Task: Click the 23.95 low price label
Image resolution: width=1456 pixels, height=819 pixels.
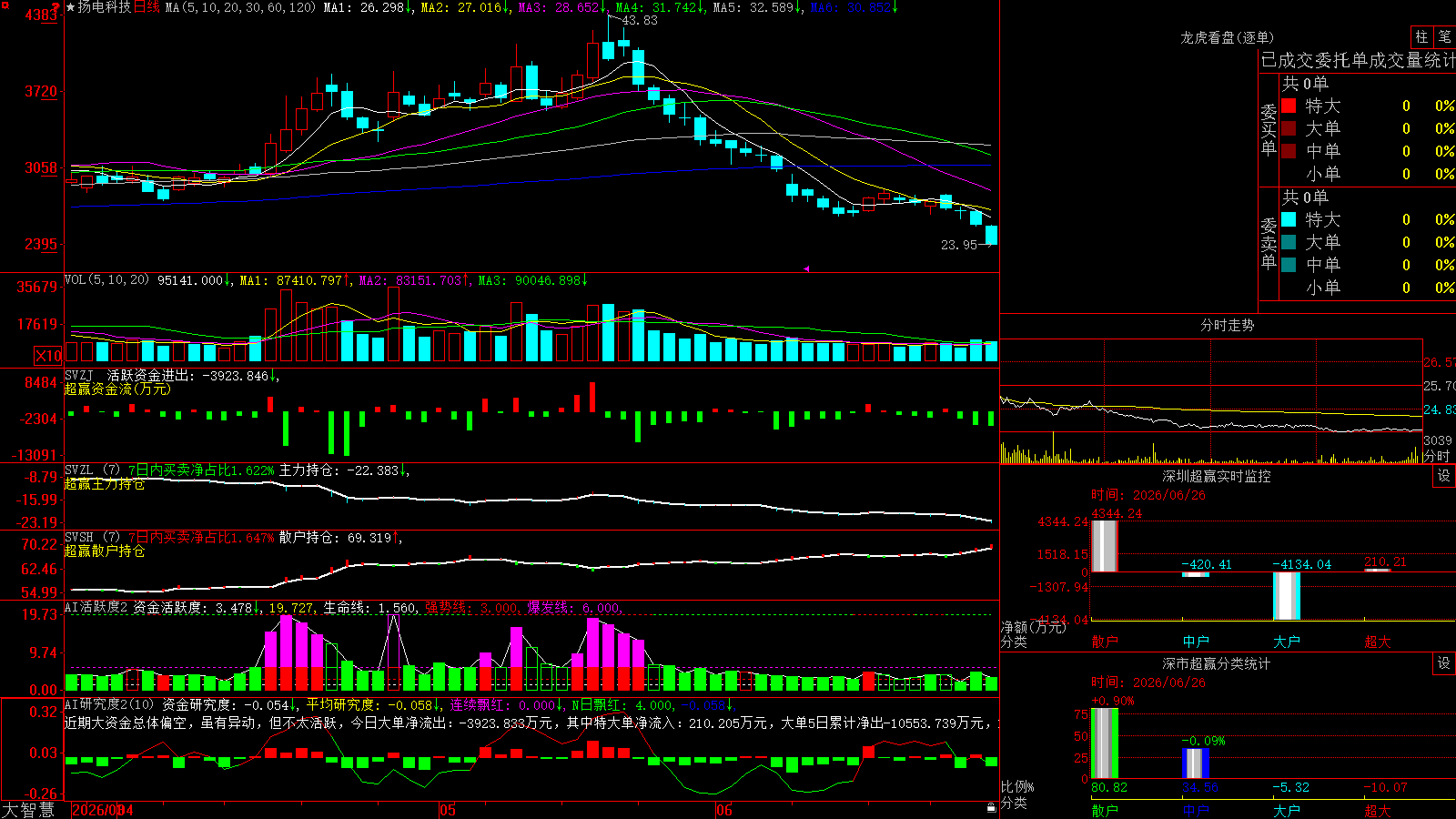Action: pyautogui.click(x=959, y=245)
